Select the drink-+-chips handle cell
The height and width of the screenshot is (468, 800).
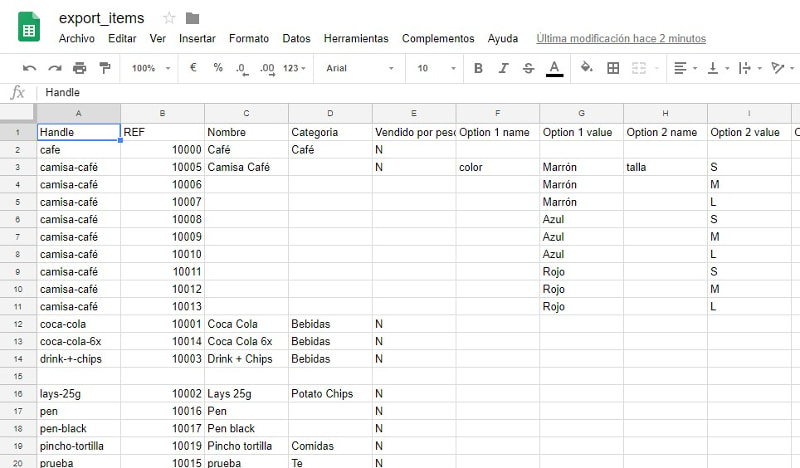tap(79, 359)
